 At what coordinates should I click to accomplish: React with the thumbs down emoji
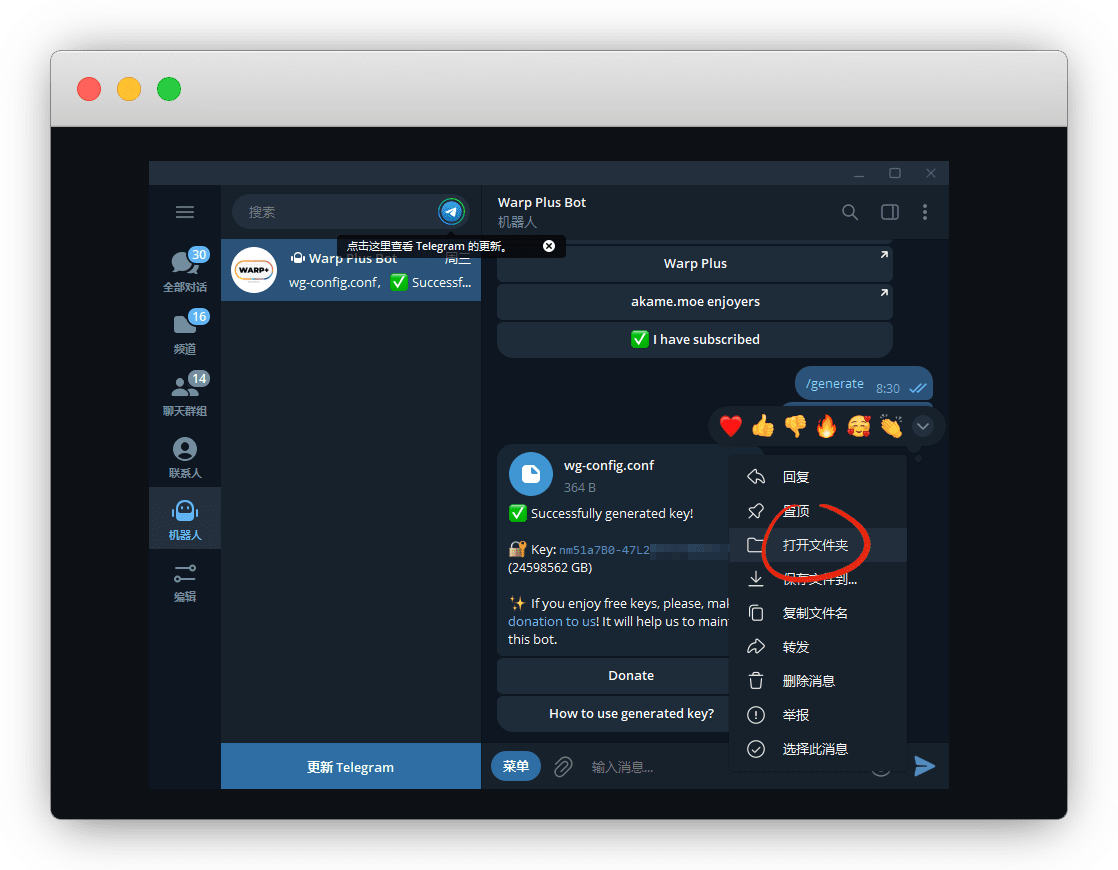pyautogui.click(x=795, y=426)
